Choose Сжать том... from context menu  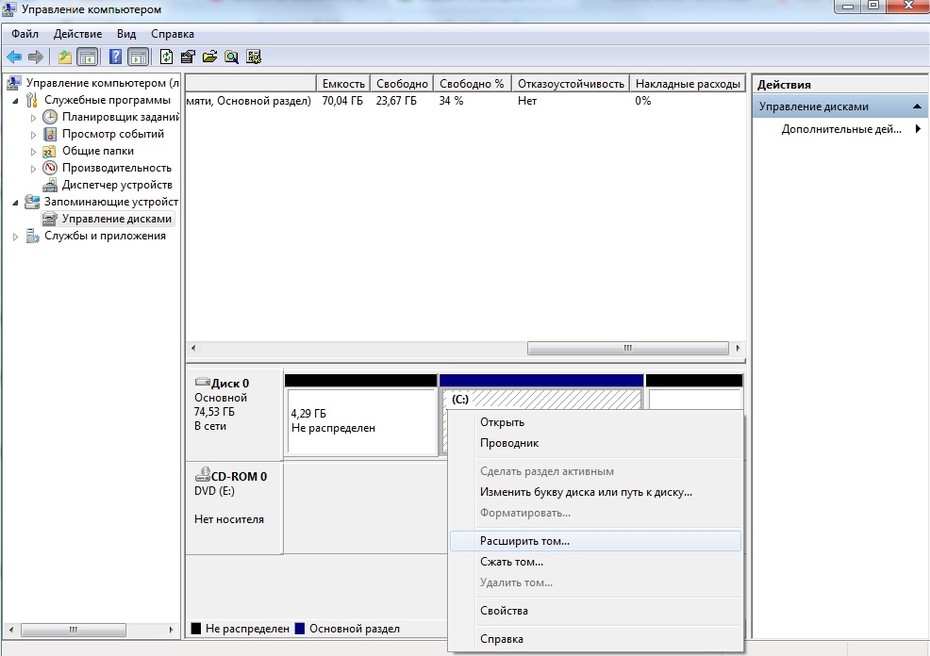click(x=595, y=562)
